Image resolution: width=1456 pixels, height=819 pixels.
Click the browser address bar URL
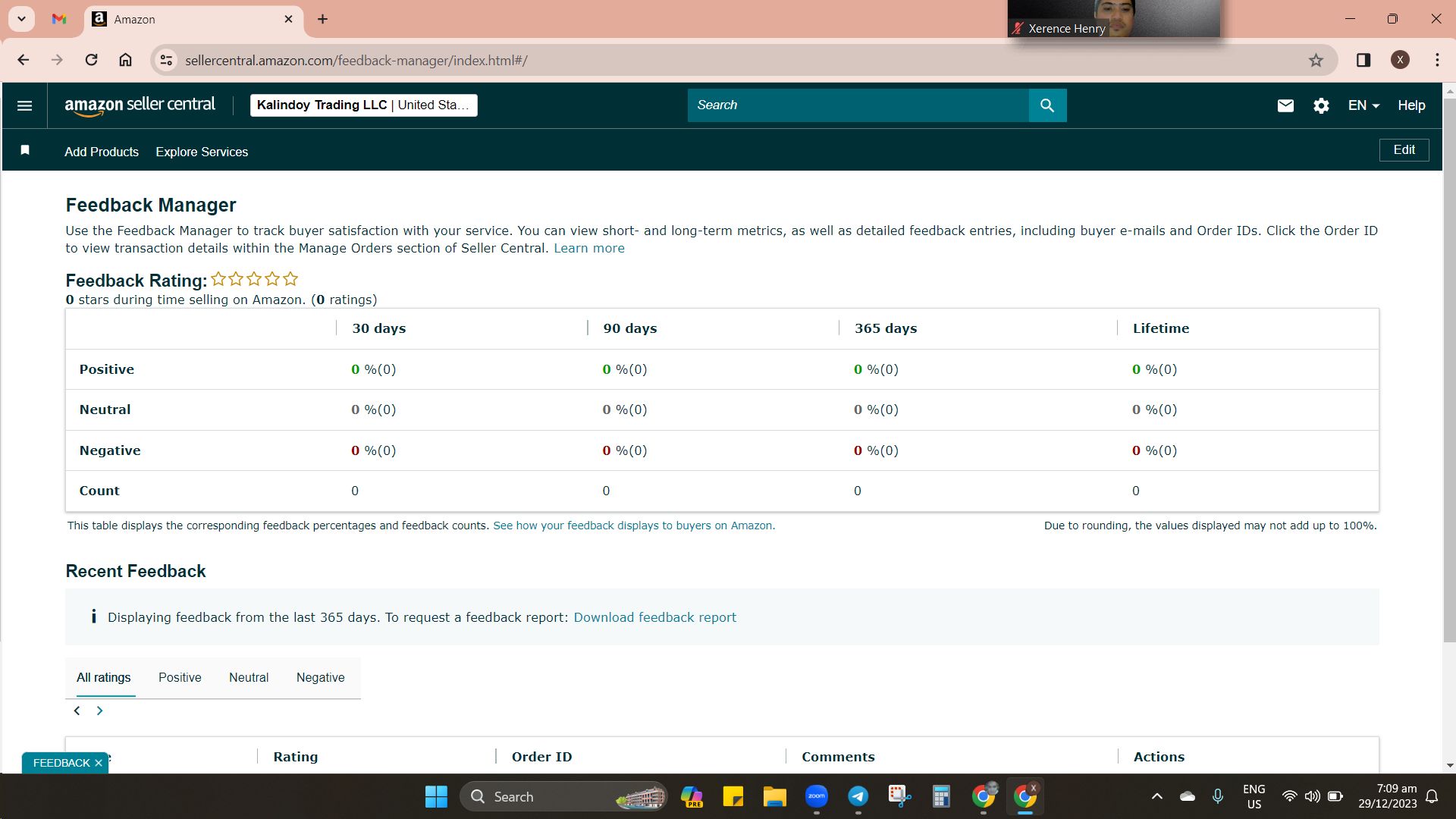pos(356,60)
